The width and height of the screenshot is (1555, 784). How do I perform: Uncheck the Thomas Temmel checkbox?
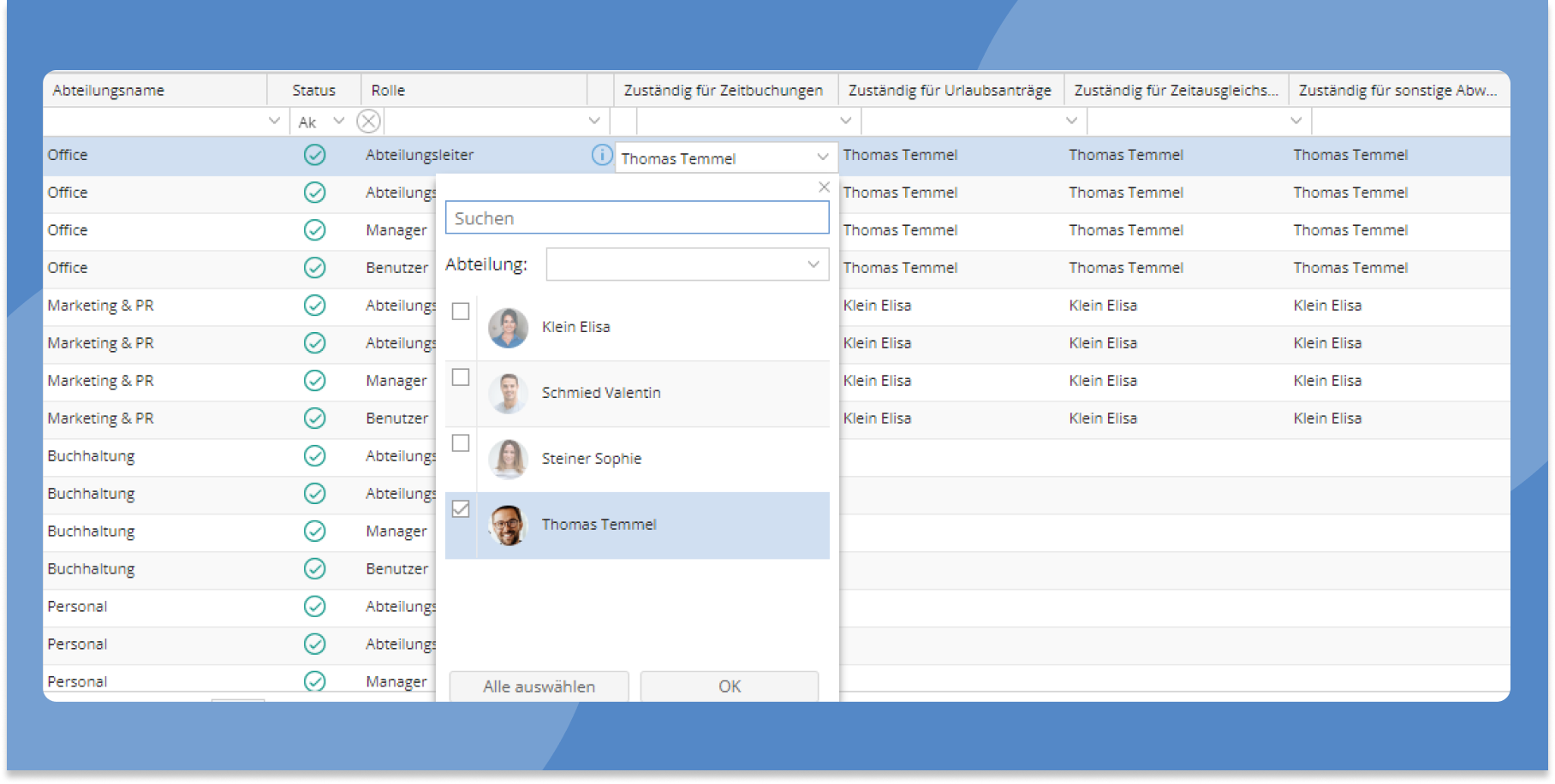(461, 509)
